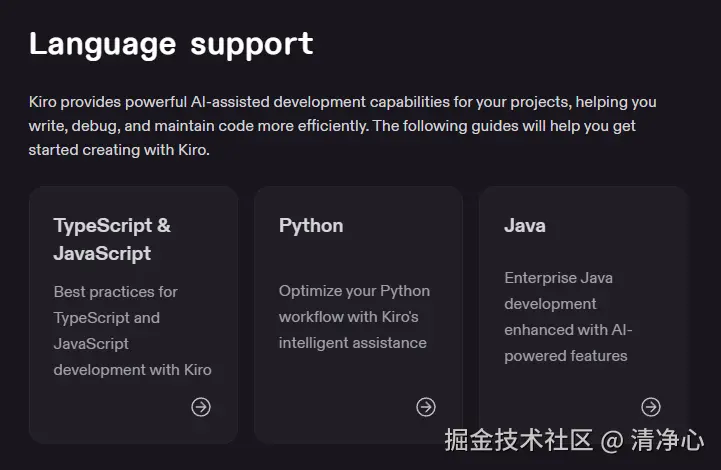Click "workflow with Kiro's" line in the Python card
This screenshot has height=470, width=721.
pos(348,317)
